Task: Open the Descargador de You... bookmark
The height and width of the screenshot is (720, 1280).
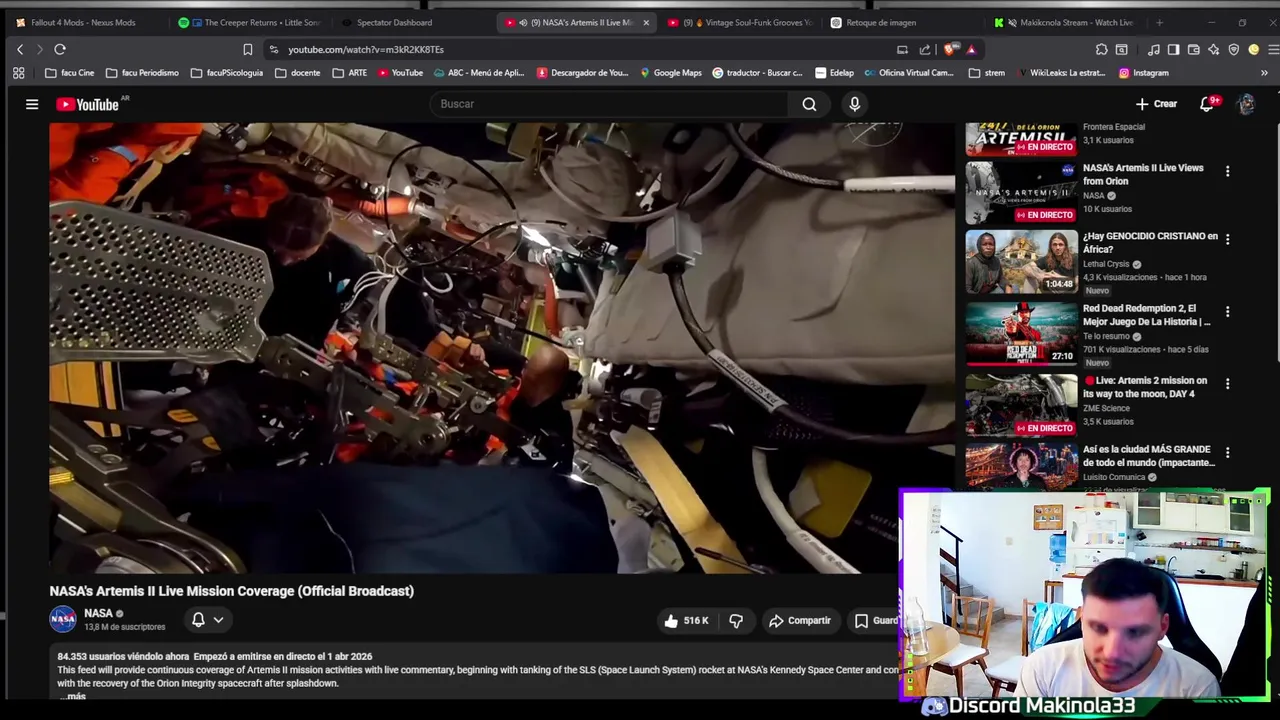Action: [582, 73]
